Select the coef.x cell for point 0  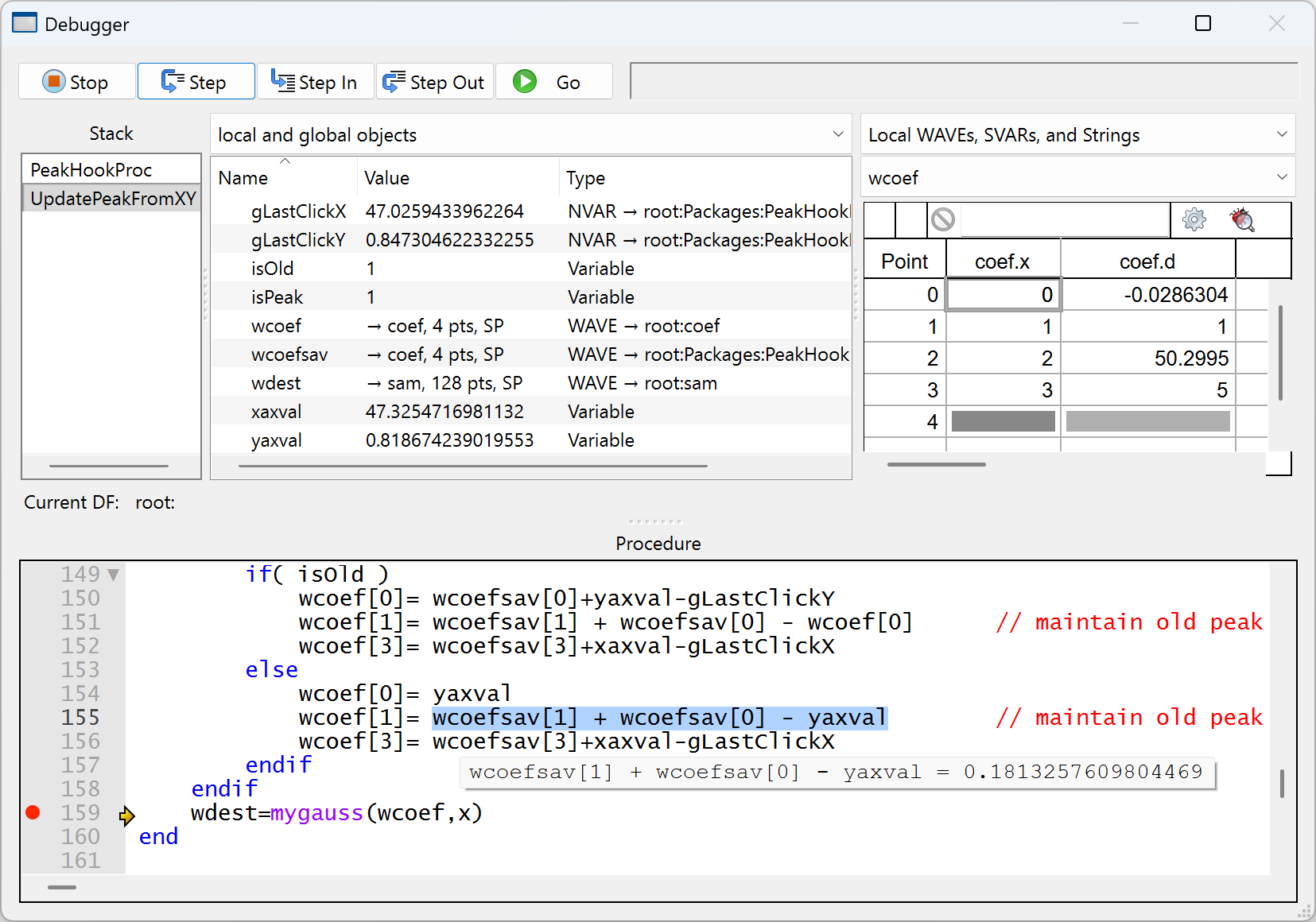(1003, 294)
